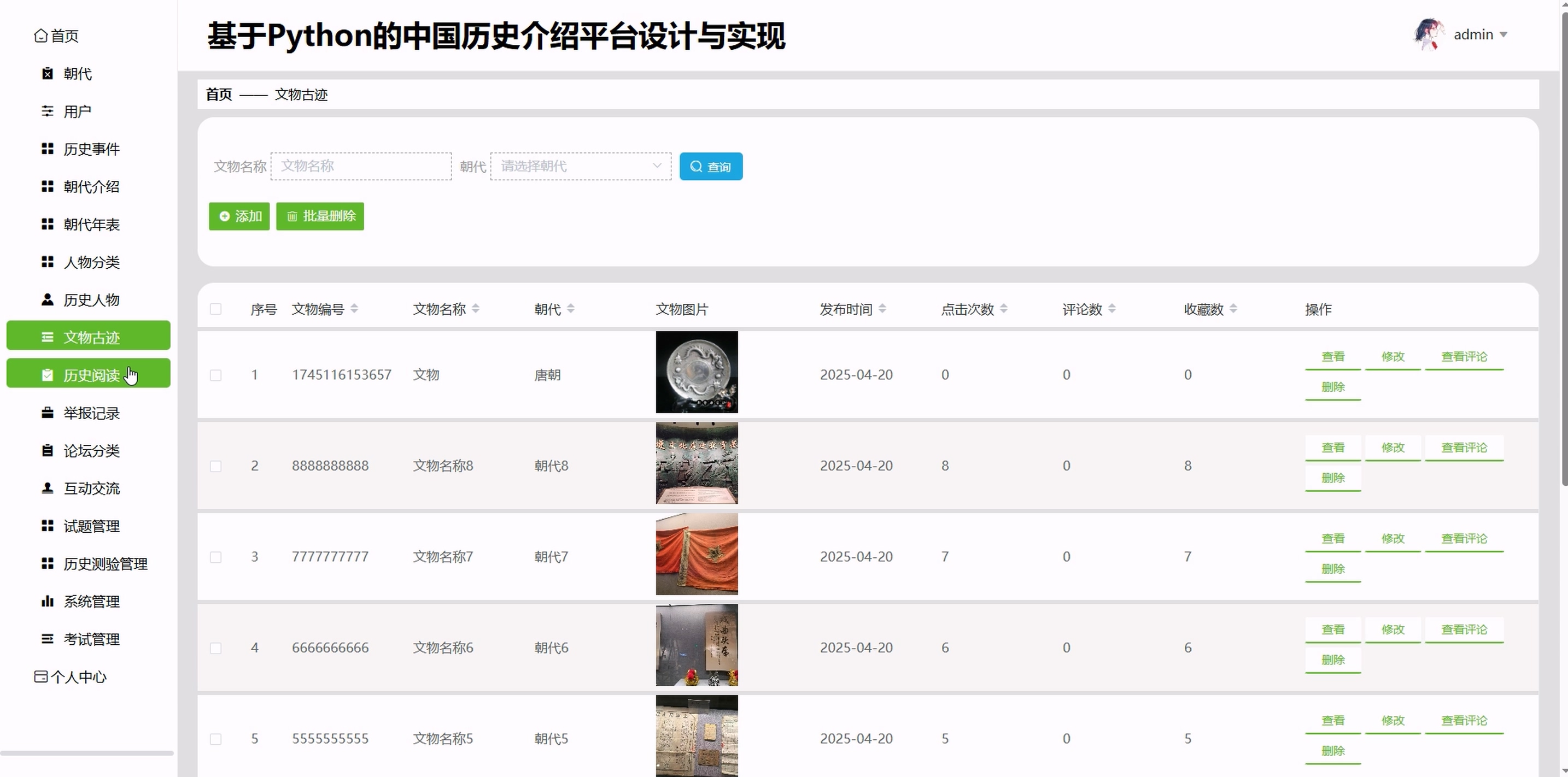The image size is (1568, 777).
Task: Toggle the select-all checkbox in table header
Action: click(x=215, y=309)
